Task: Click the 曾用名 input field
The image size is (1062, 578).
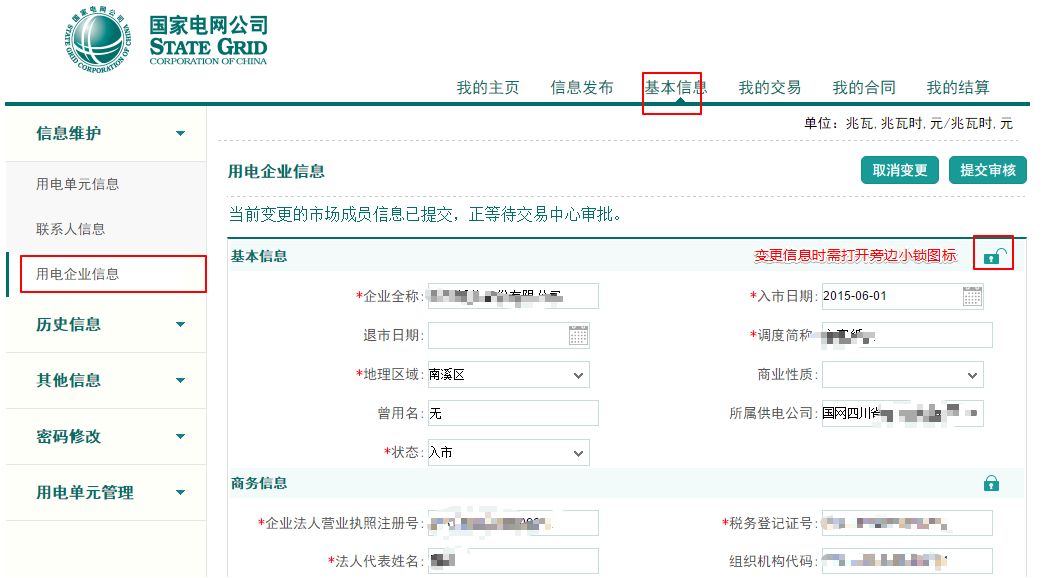Action: click(x=512, y=413)
